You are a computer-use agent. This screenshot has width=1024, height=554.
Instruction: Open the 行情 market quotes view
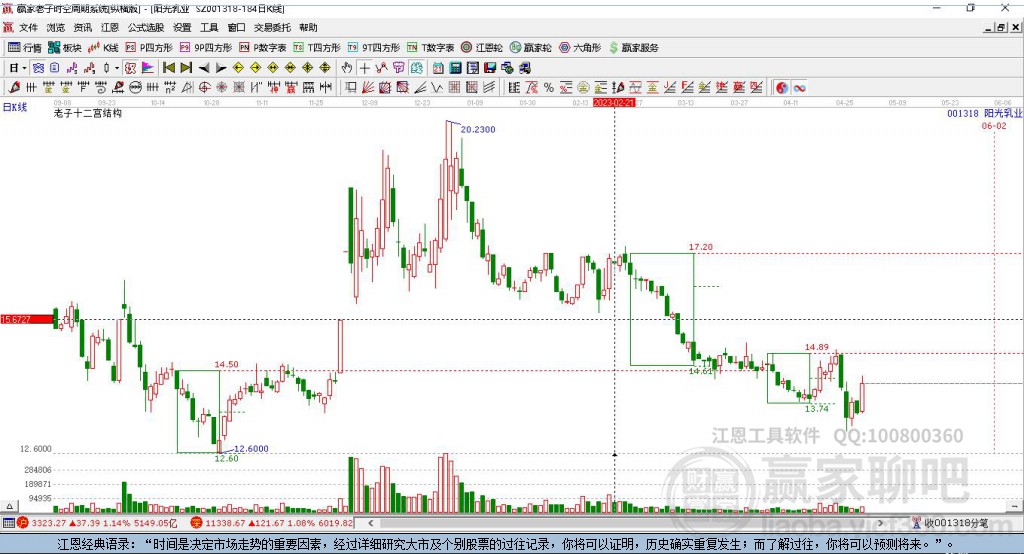pos(25,48)
